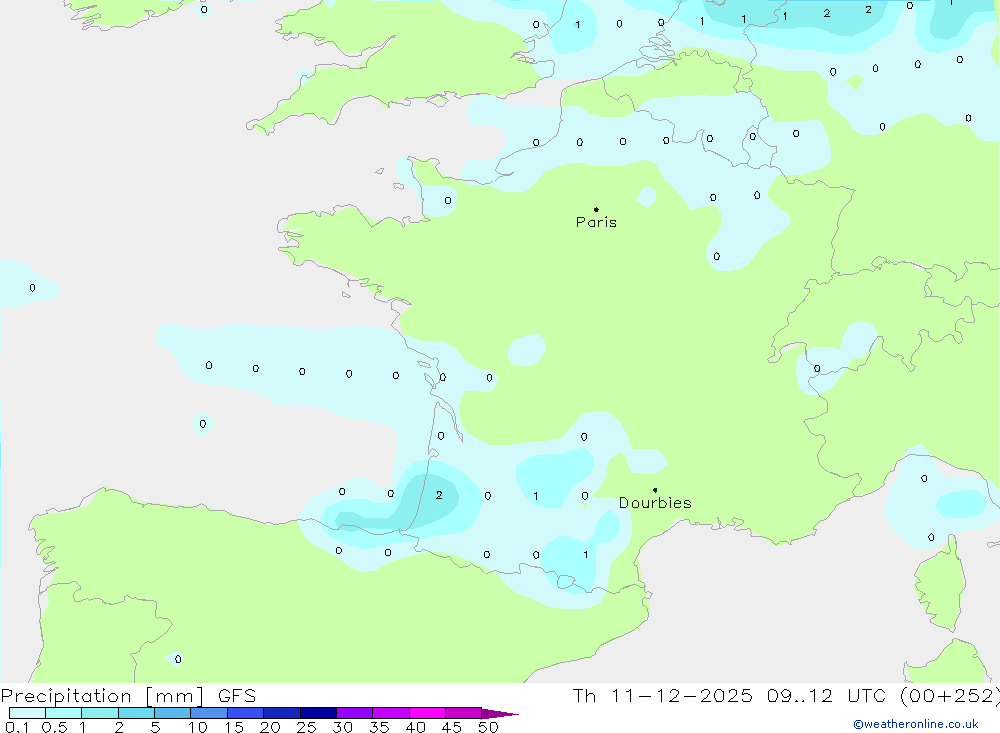Pick the 15 mm legend color swatch

click(245, 713)
